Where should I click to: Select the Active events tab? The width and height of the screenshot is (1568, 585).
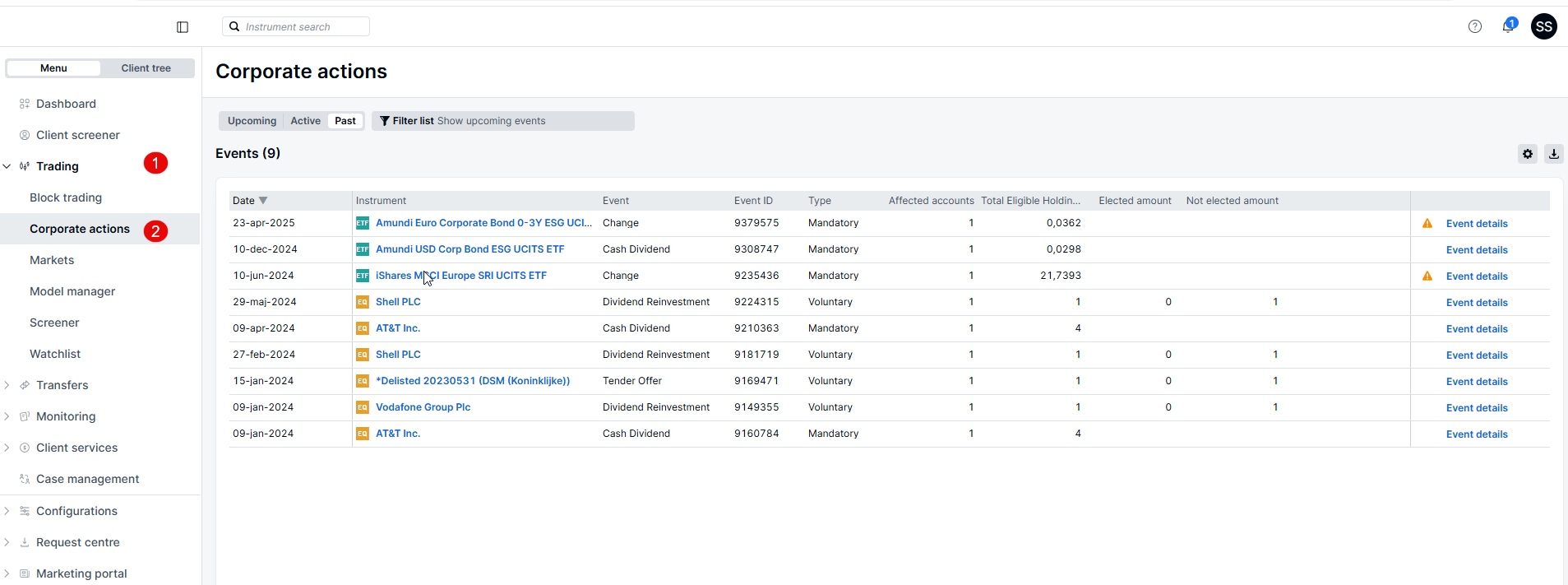(305, 121)
